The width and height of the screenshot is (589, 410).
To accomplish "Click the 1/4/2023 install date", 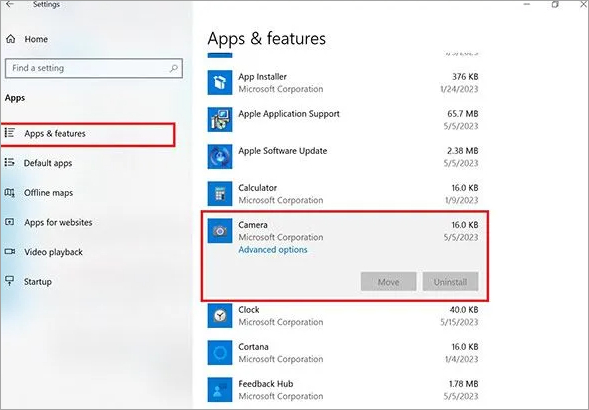I will 461,359.
